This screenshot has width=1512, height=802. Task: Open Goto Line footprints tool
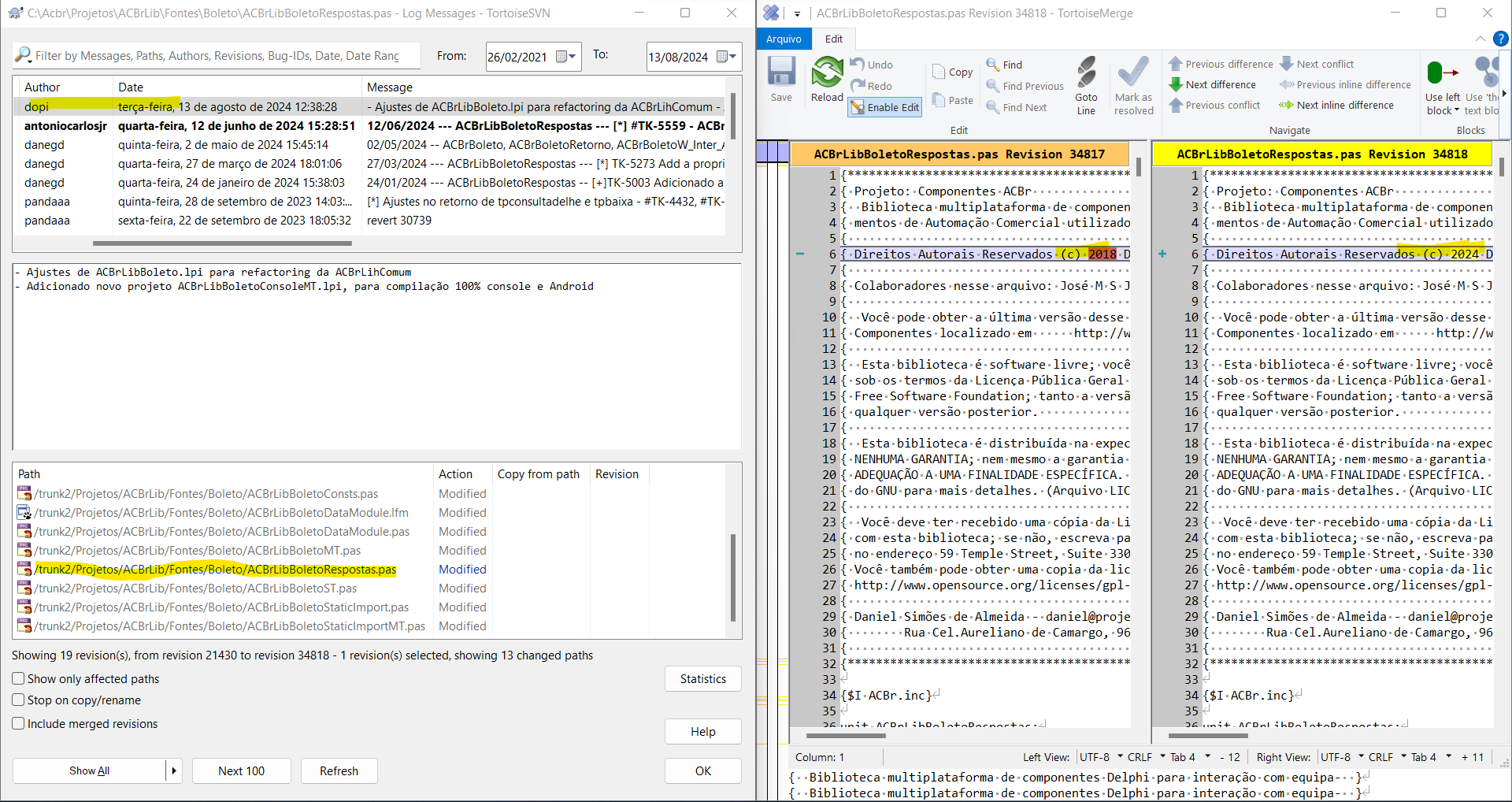1087,85
